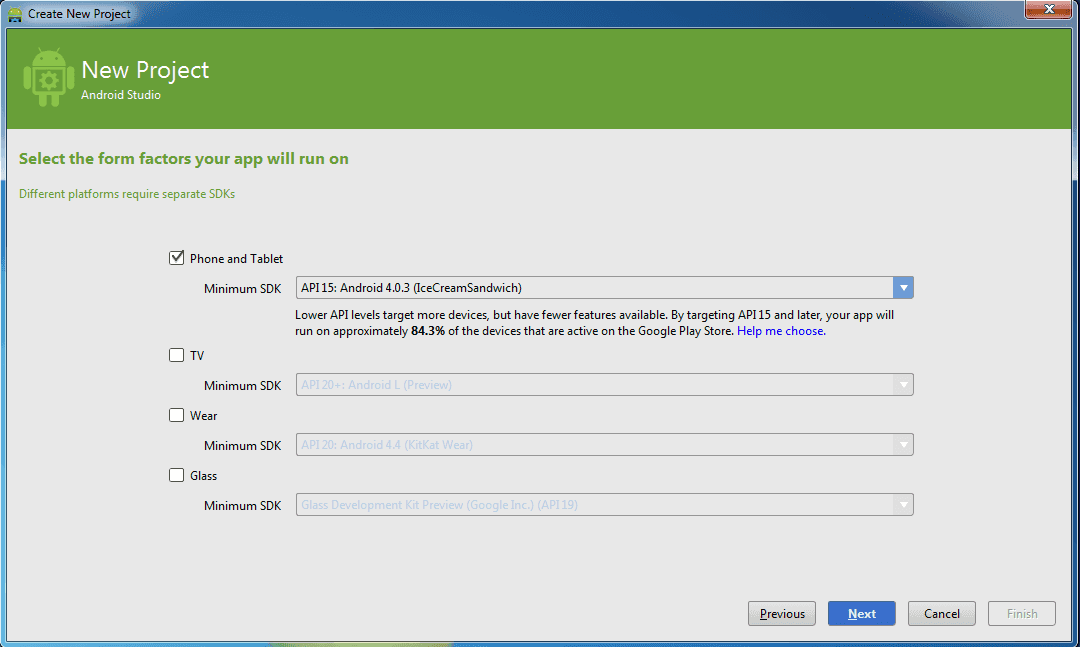Uncheck the Phone and Tablet checkbox
The width and height of the screenshot is (1080, 647).
click(x=176, y=258)
